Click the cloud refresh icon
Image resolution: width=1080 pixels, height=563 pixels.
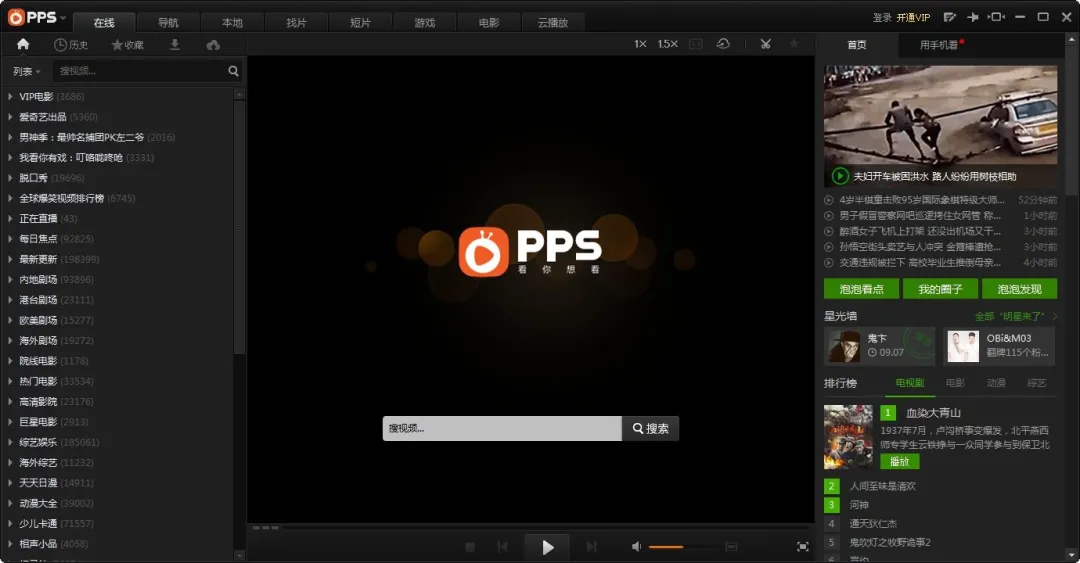click(x=723, y=44)
